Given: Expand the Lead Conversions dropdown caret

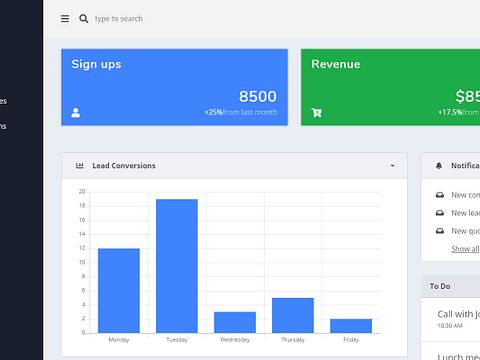Looking at the screenshot, I should coord(392,166).
